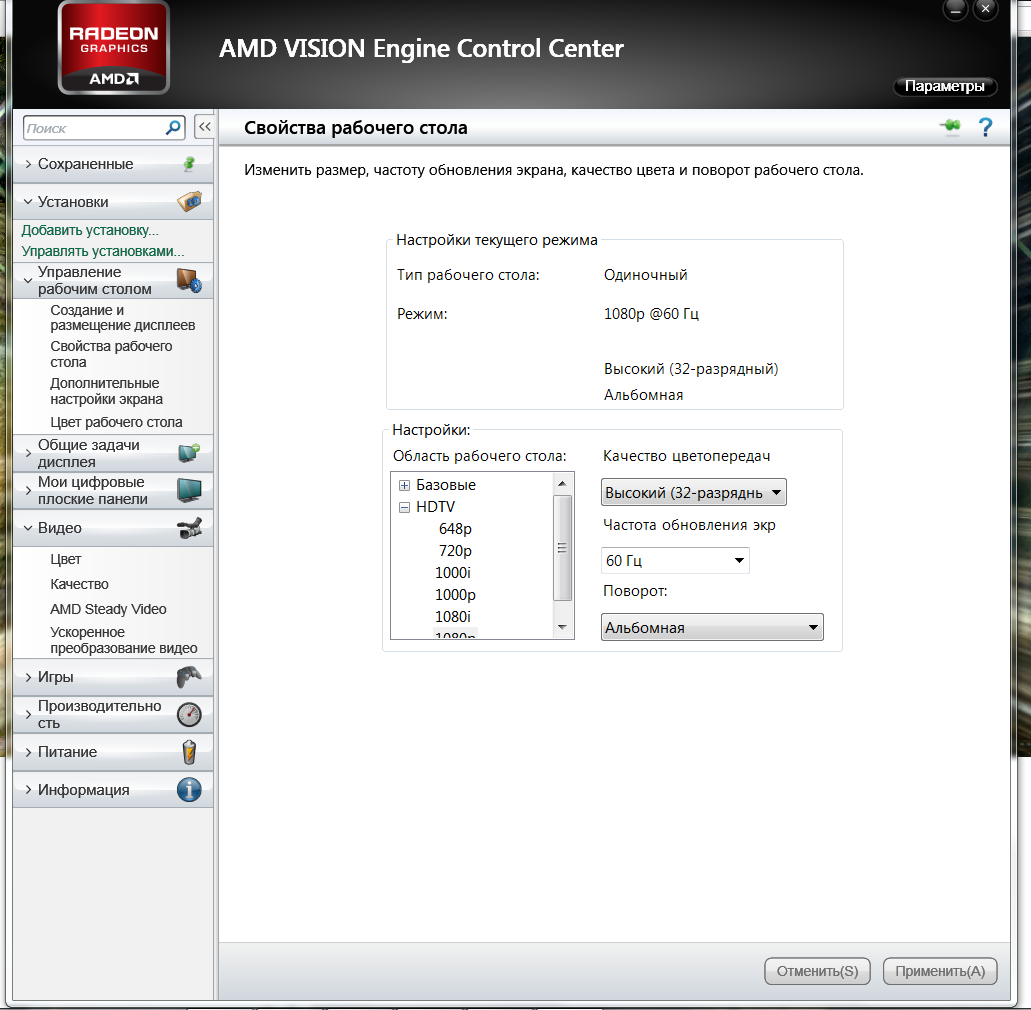
Task: Expand Мои цифровые плоские панели section
Action: [28, 491]
